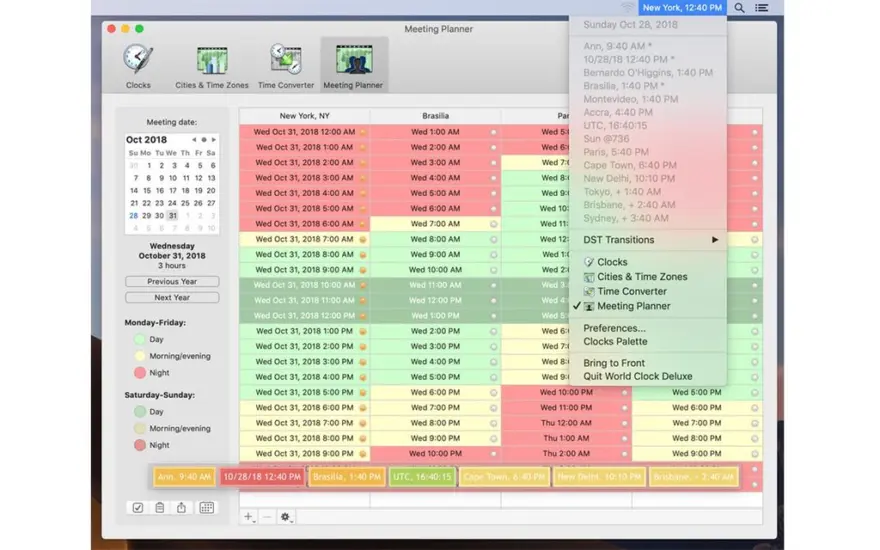Choose Quit World Clock Deluxe

point(648,377)
